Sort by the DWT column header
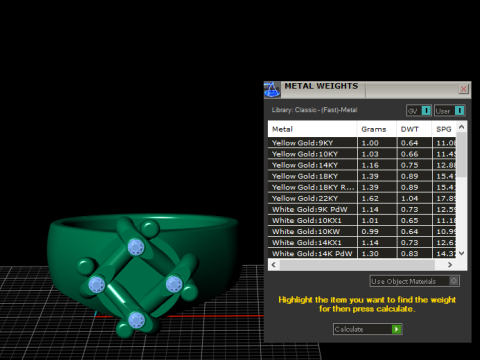 point(414,129)
